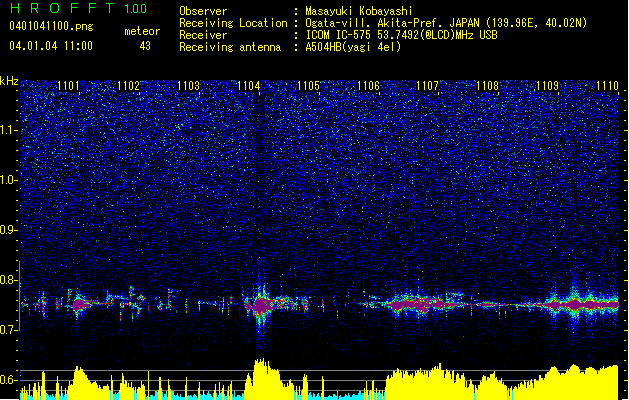Click the yellow power peak at 1104
The image size is (629, 400).
pyautogui.click(x=262, y=377)
